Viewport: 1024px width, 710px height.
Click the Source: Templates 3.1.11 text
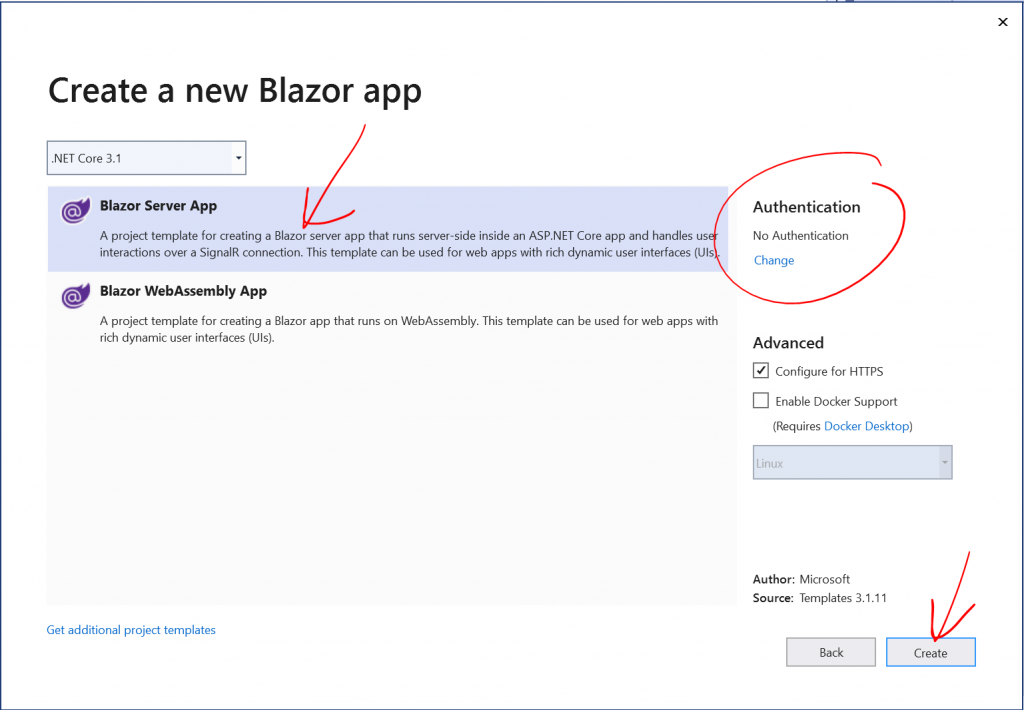(x=820, y=598)
